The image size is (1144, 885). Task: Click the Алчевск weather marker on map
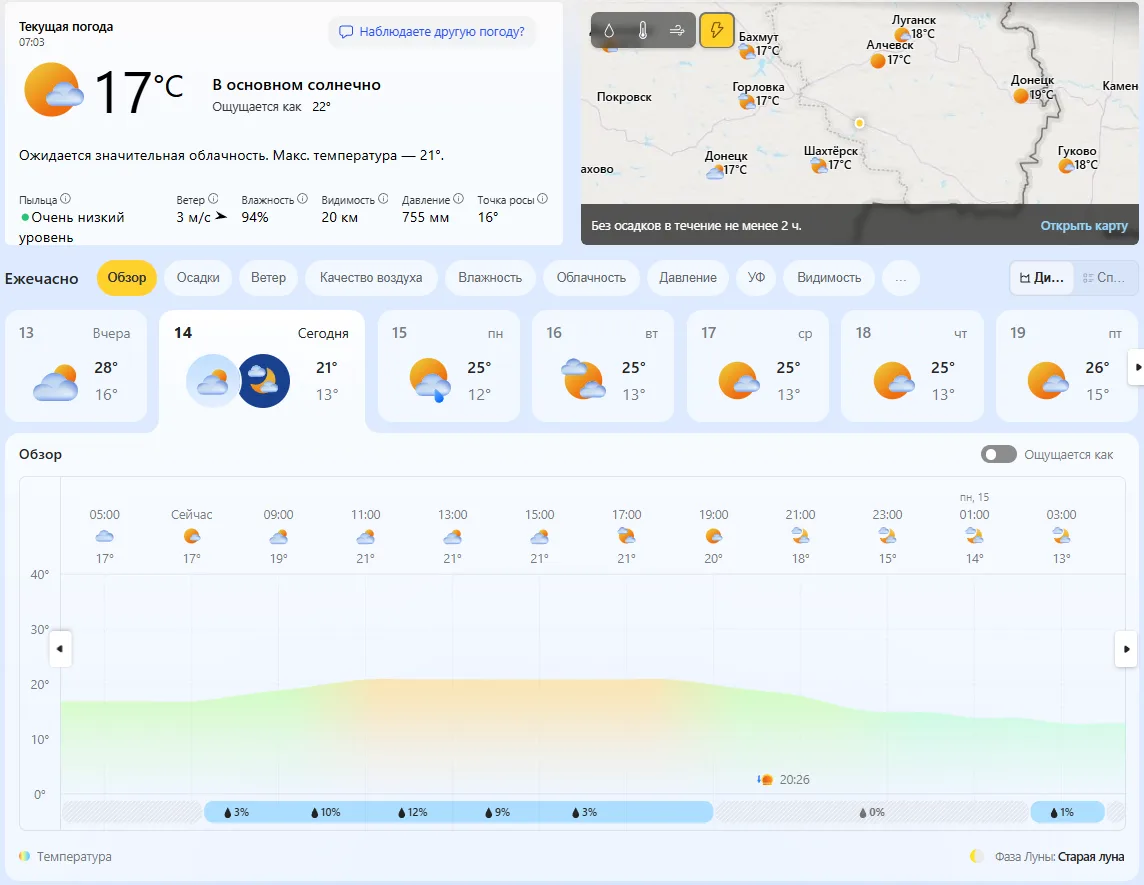(878, 61)
